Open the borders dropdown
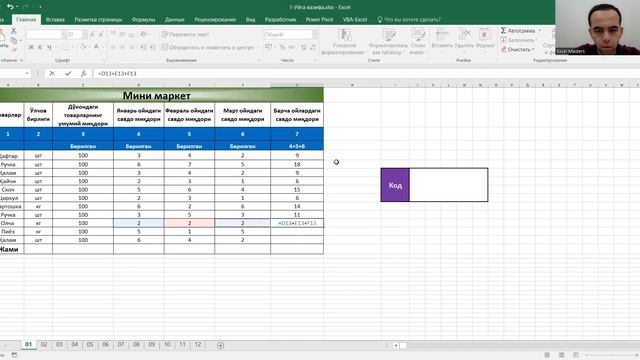This screenshot has width=640, height=360. [x=73, y=47]
